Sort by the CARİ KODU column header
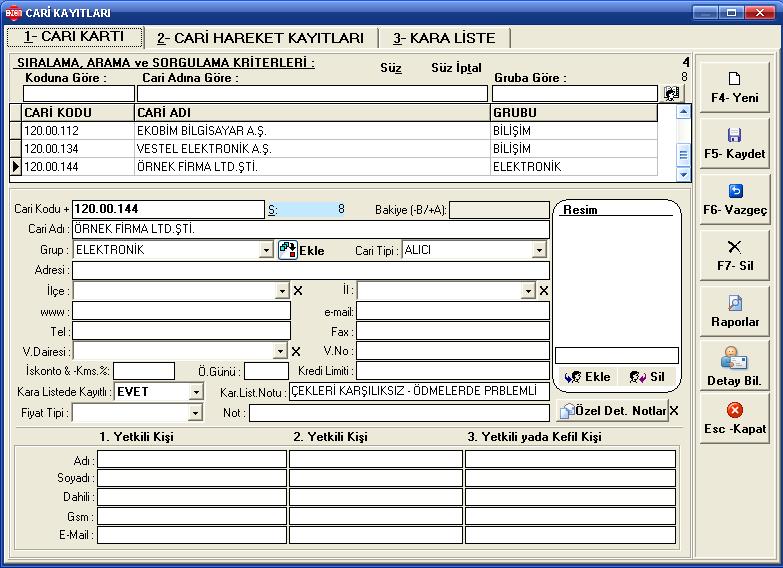This screenshot has height=568, width=783. 78,112
